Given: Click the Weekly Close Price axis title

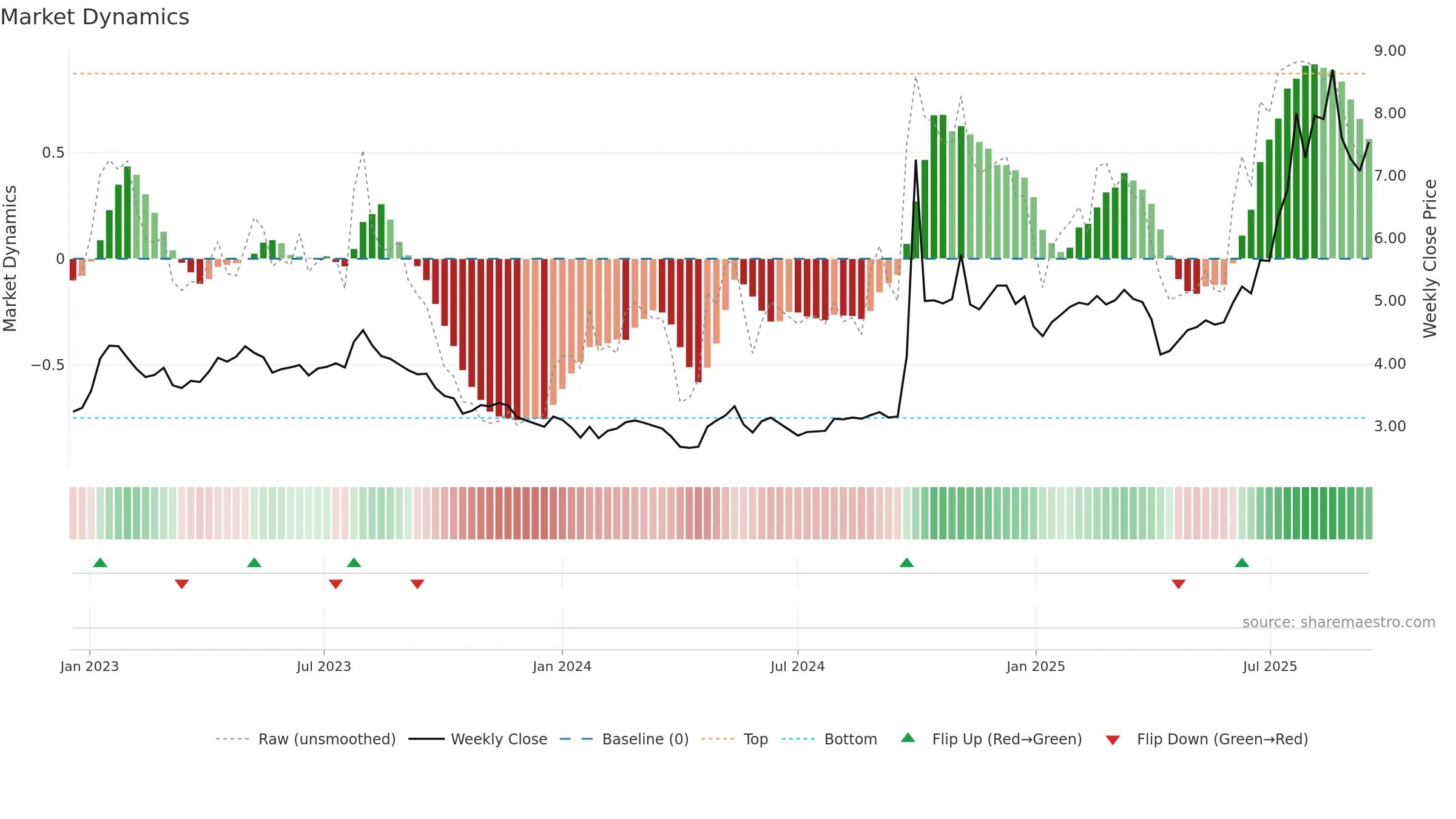Looking at the screenshot, I should click(x=1430, y=258).
